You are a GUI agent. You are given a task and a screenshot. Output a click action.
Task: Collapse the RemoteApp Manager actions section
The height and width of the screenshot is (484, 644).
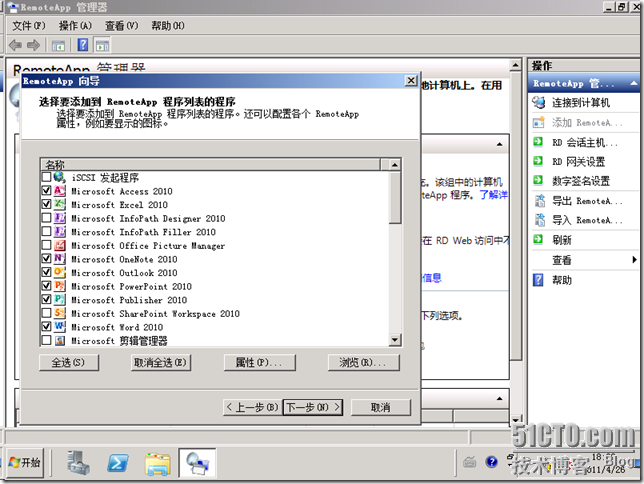[633, 83]
